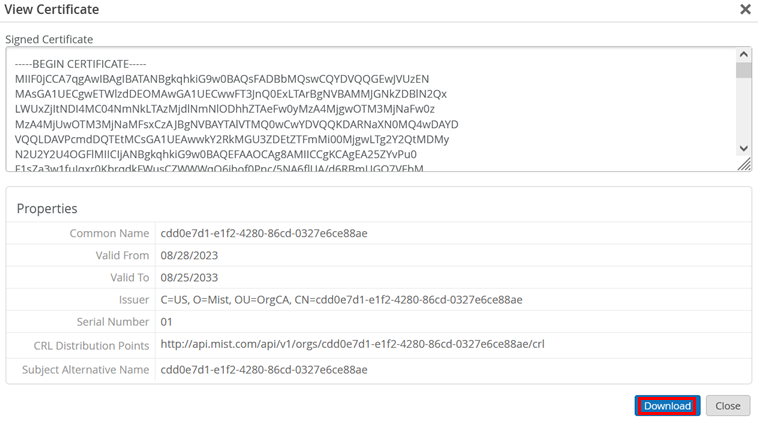Close the View Certificate dialog with X
This screenshot has width=758, height=423.
tap(745, 10)
